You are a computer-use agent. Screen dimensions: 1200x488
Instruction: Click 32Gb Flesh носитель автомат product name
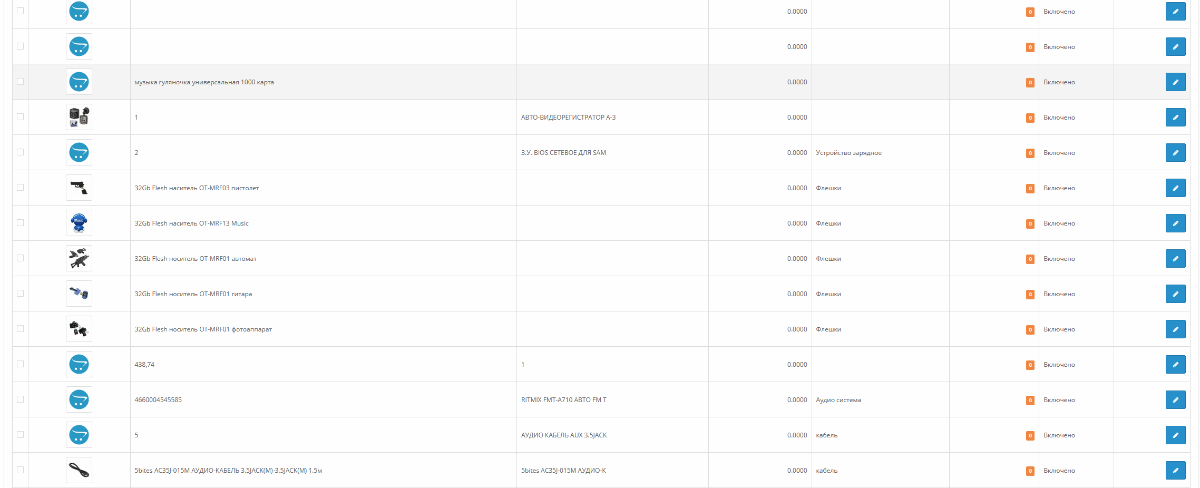pyautogui.click(x=195, y=258)
